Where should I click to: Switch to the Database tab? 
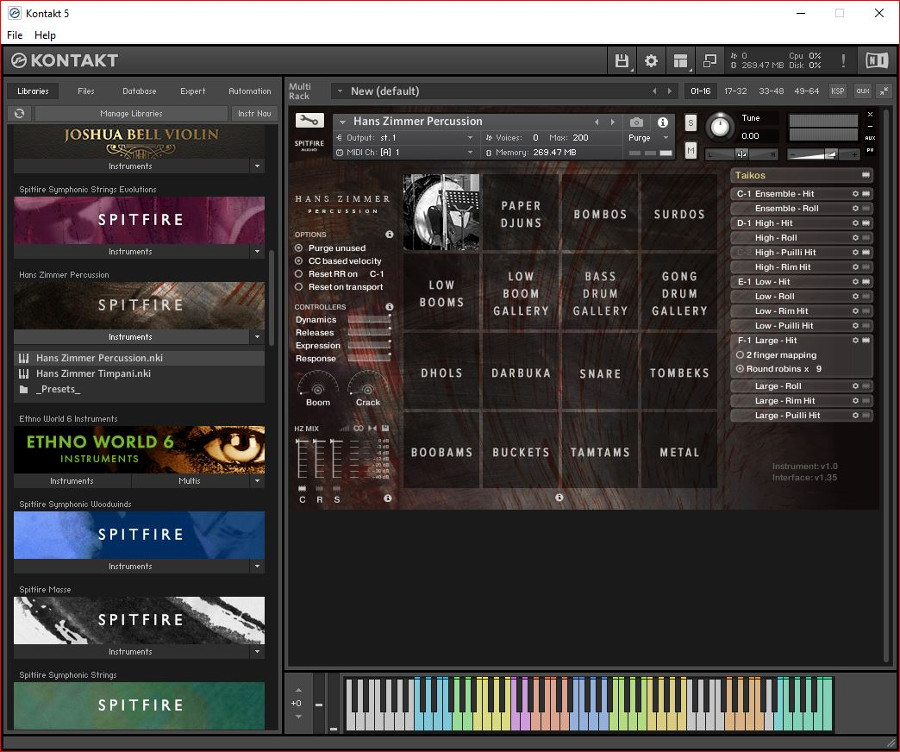tap(139, 91)
